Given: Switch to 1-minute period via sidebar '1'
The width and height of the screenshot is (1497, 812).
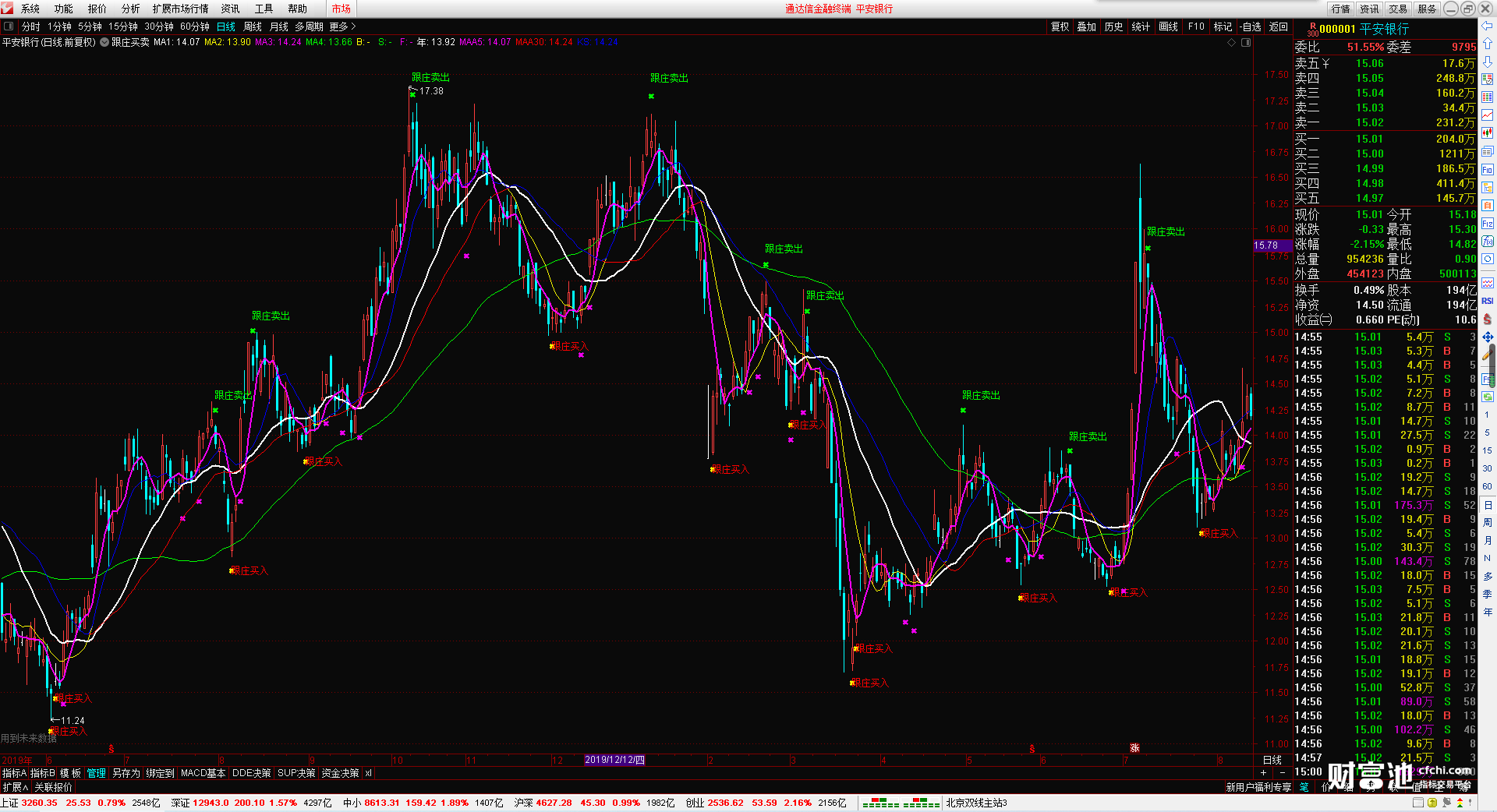Looking at the screenshot, I should pos(1488,415).
